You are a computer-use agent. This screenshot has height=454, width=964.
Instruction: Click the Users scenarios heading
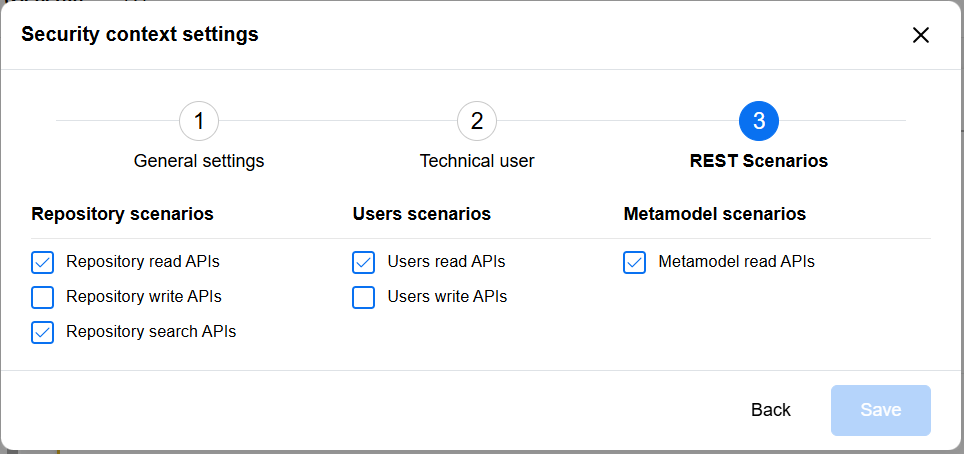point(421,213)
